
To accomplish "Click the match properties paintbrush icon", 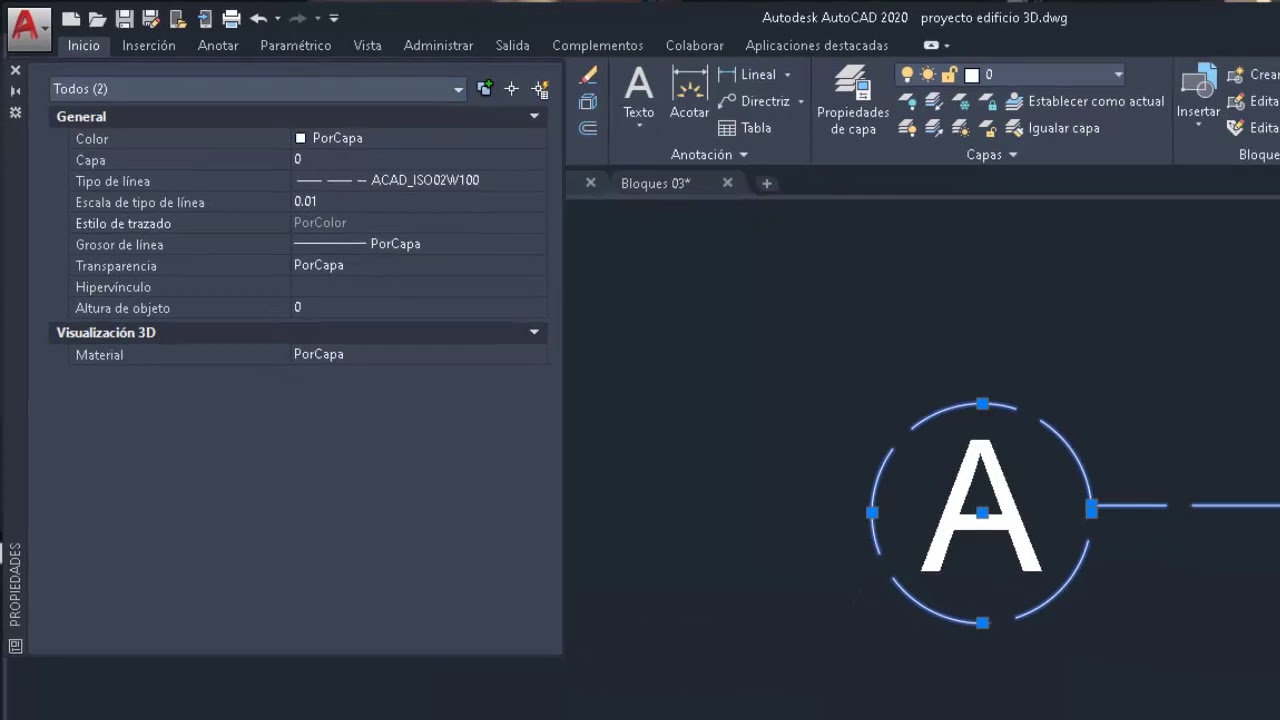I will pos(588,75).
